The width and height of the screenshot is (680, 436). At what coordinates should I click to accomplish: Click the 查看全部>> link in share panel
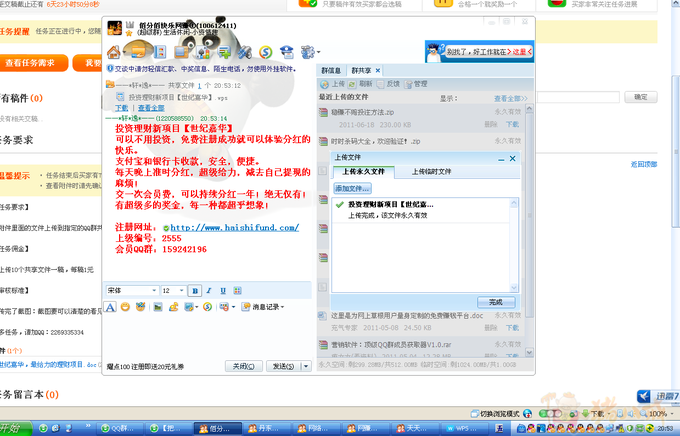(510, 98)
